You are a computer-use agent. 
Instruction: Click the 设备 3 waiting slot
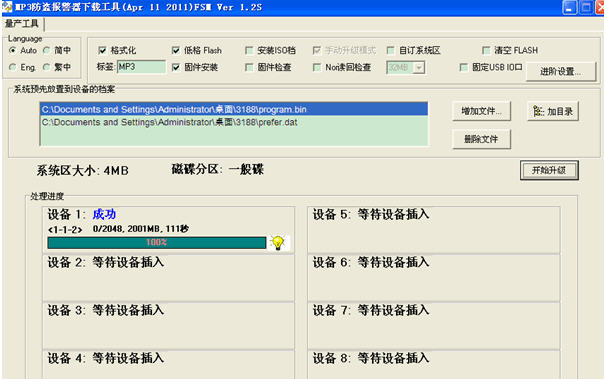168,326
